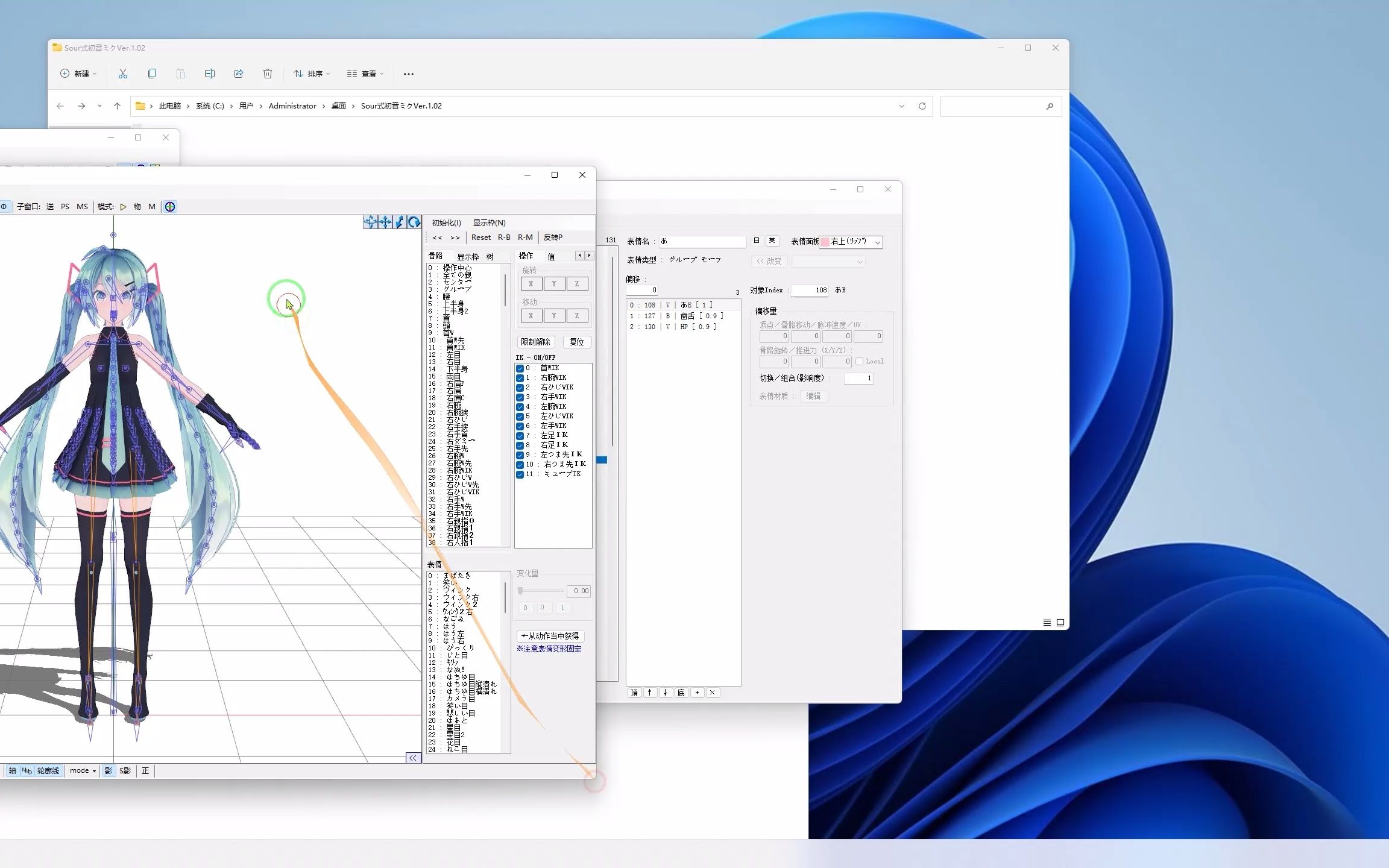Toggle the 轮廓线 outline button
Screen dimensions: 1389x868
click(x=48, y=771)
